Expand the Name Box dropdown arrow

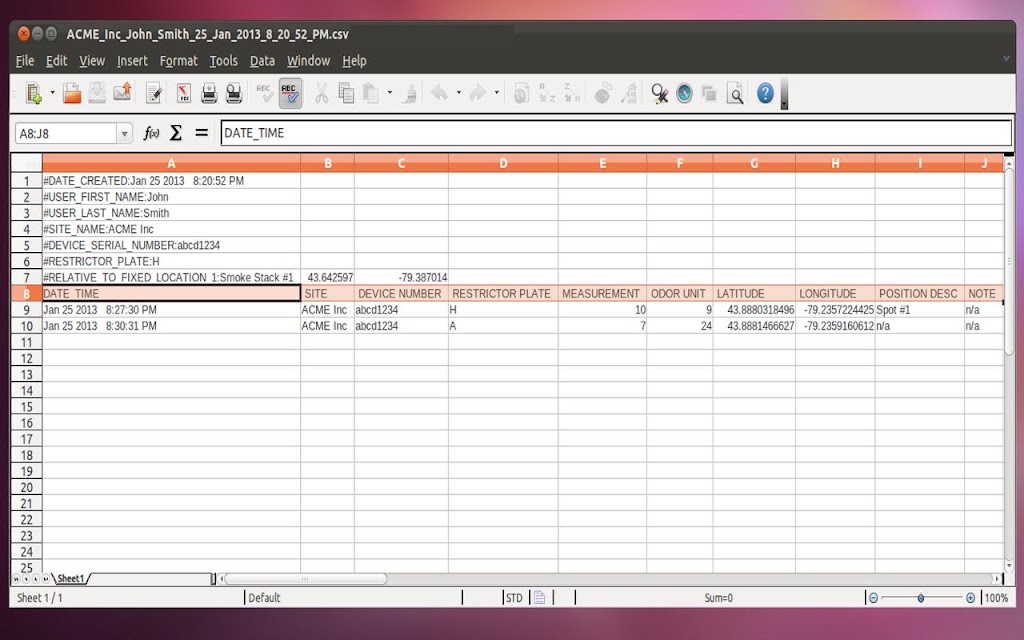coord(124,133)
